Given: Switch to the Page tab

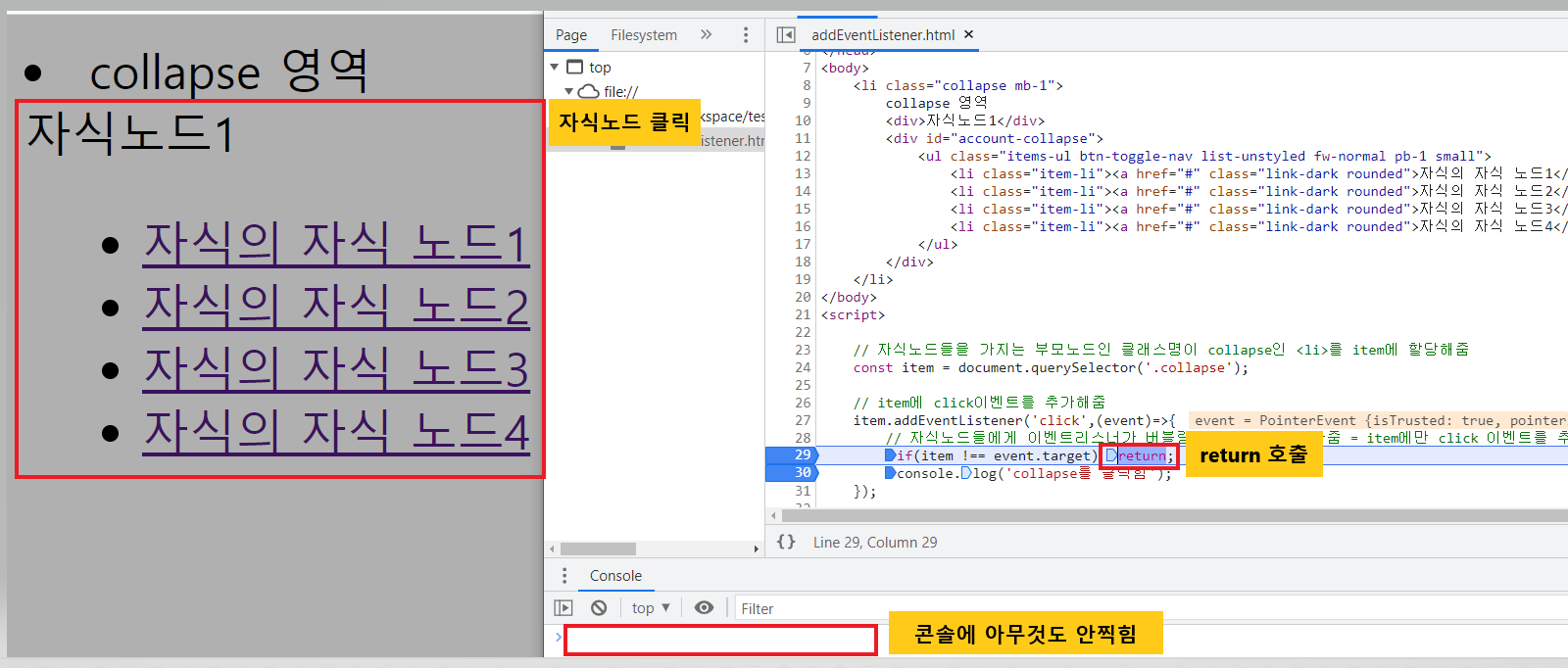Looking at the screenshot, I should point(571,34).
